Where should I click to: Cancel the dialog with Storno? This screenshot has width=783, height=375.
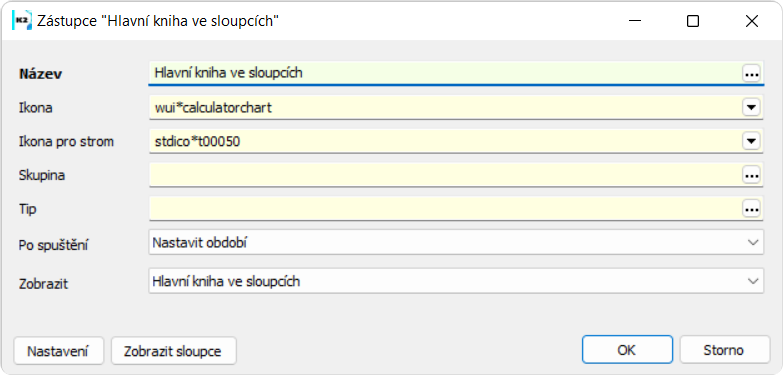tap(724, 350)
